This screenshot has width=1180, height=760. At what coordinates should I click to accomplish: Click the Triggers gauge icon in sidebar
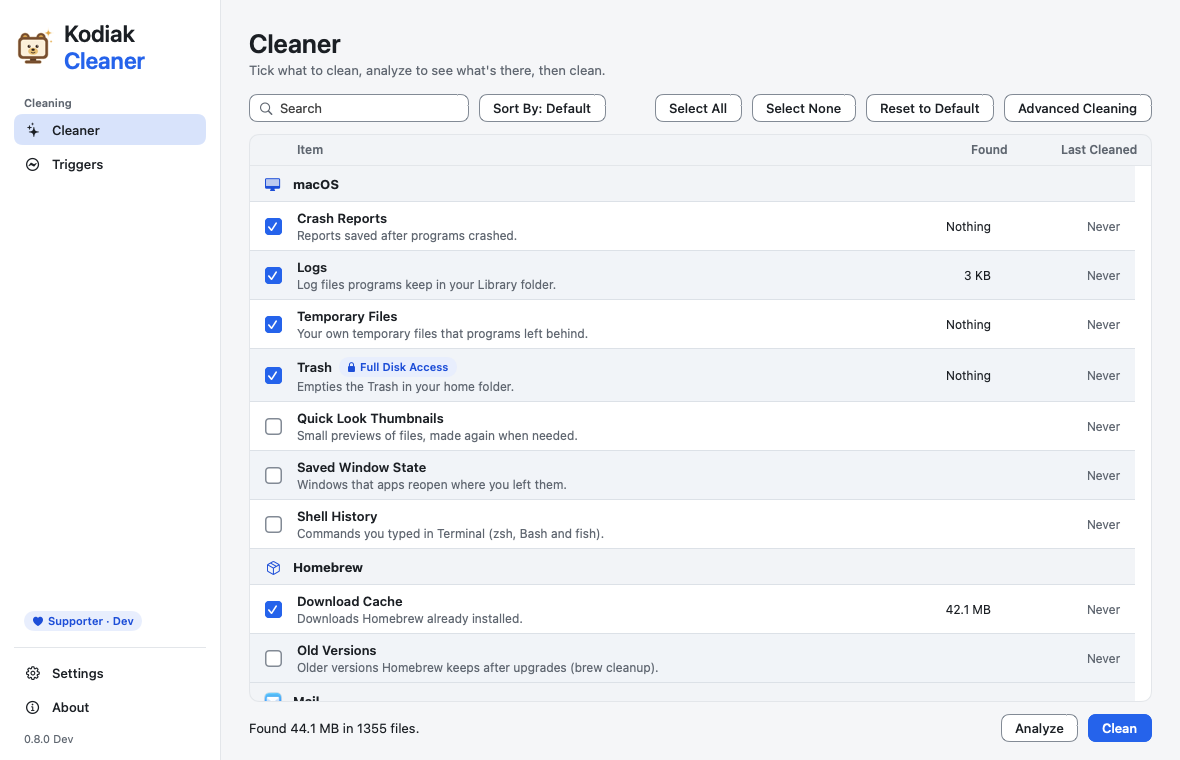[32, 164]
